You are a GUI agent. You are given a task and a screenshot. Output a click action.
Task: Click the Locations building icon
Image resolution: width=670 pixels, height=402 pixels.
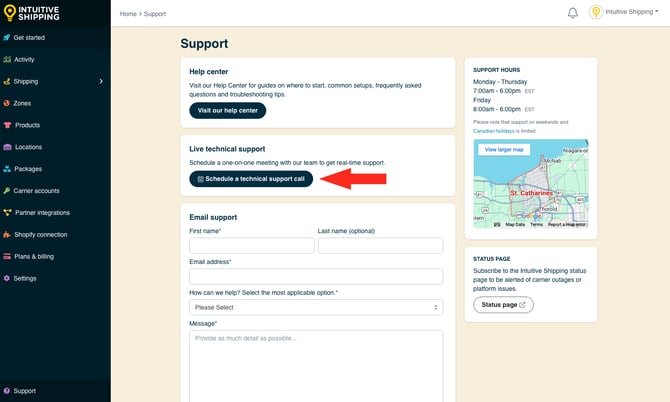coord(7,147)
